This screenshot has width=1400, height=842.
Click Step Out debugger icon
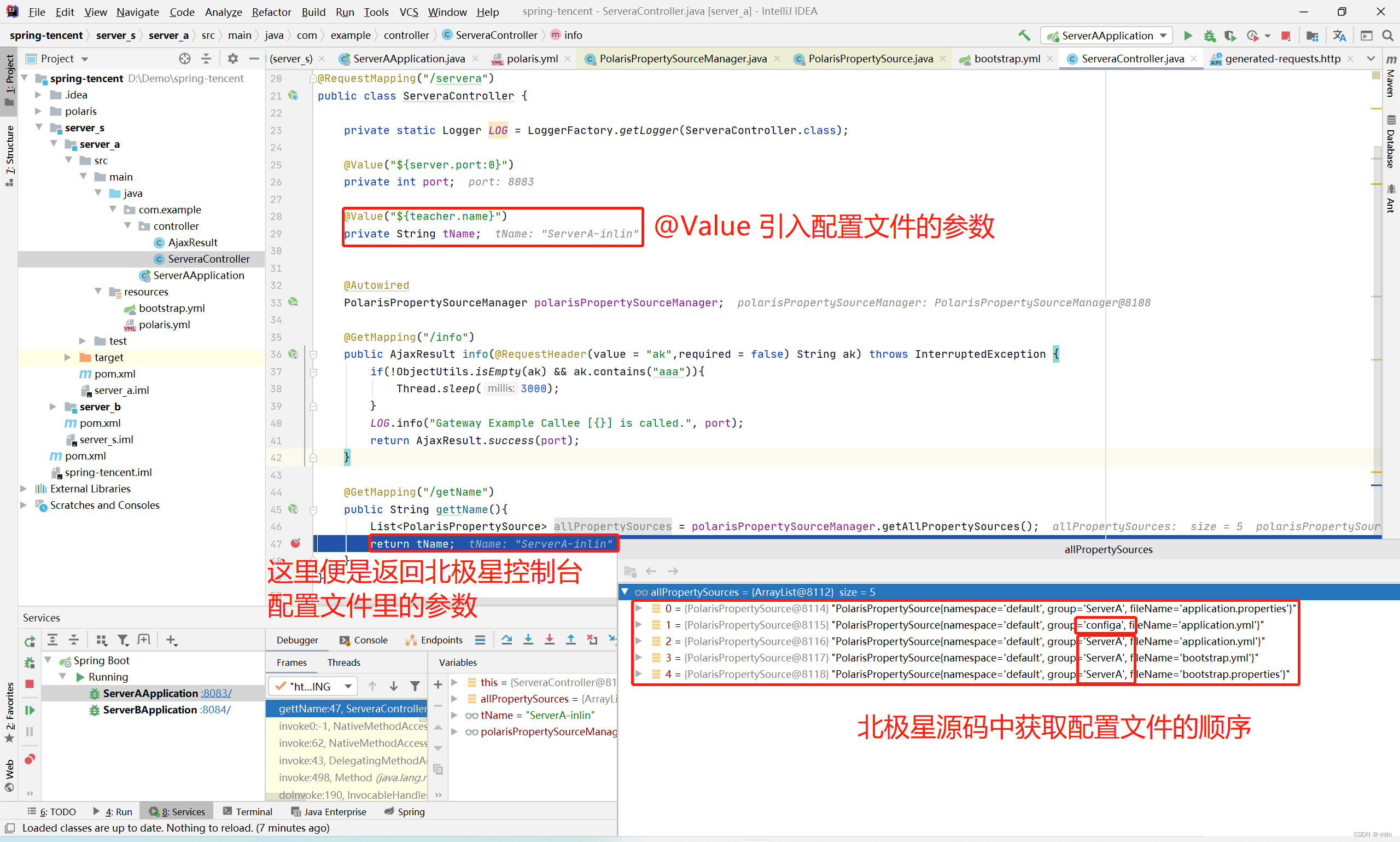tap(570, 640)
